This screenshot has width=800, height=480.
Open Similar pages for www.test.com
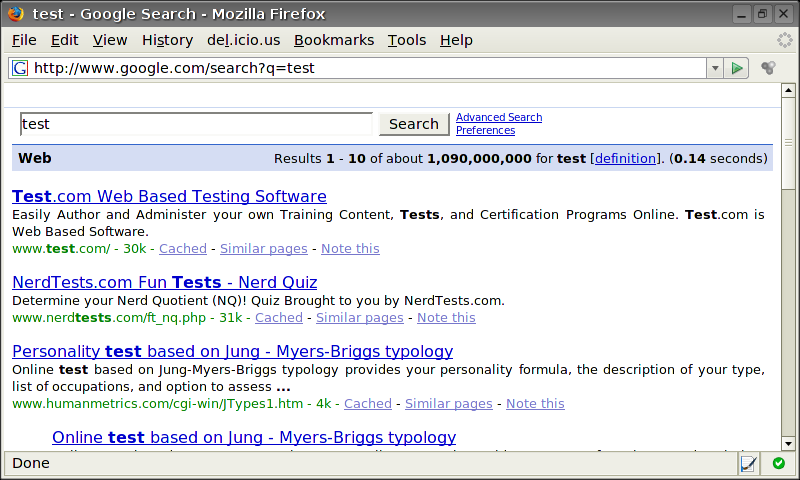(264, 248)
